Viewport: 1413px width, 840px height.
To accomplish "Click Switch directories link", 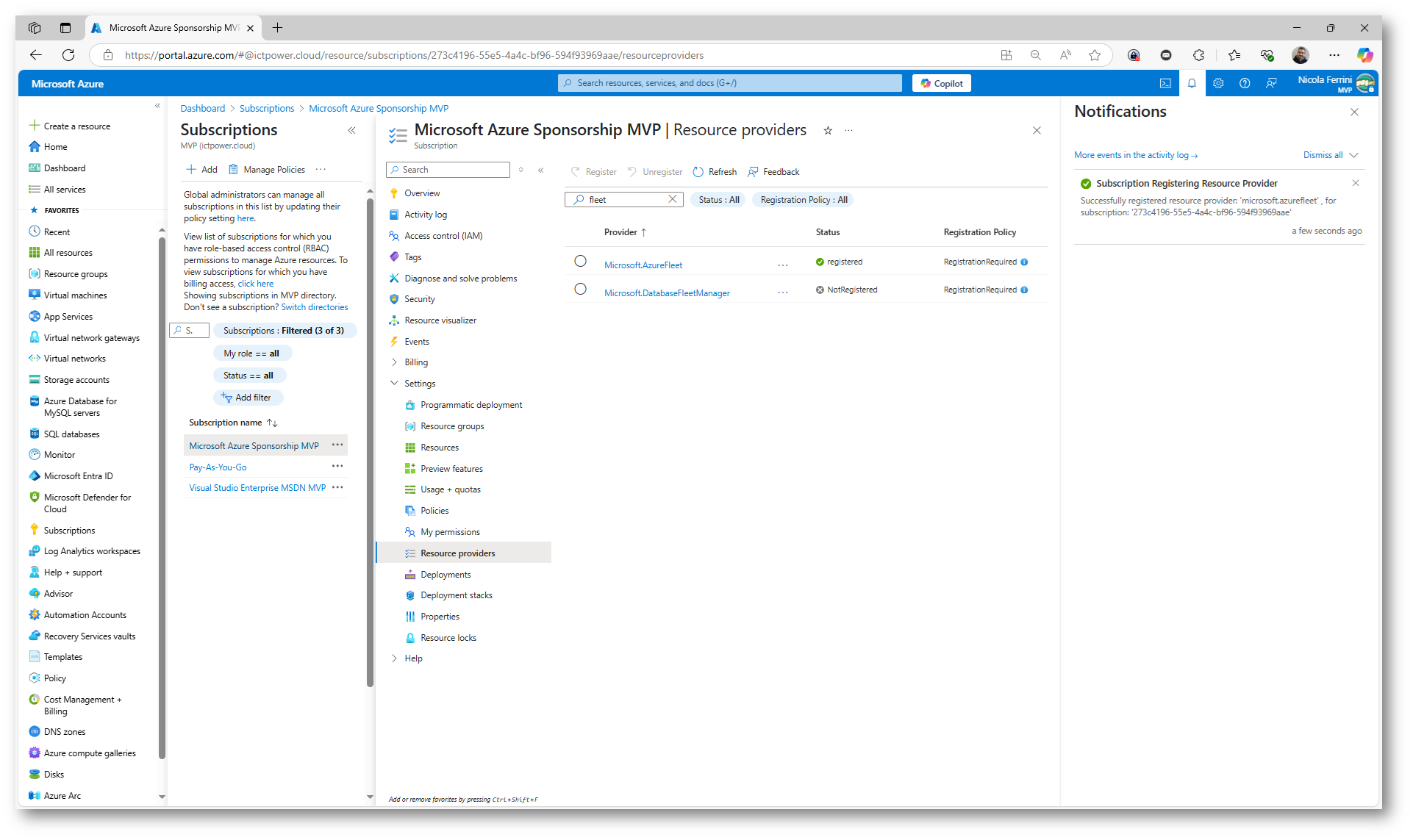I will pyautogui.click(x=314, y=307).
